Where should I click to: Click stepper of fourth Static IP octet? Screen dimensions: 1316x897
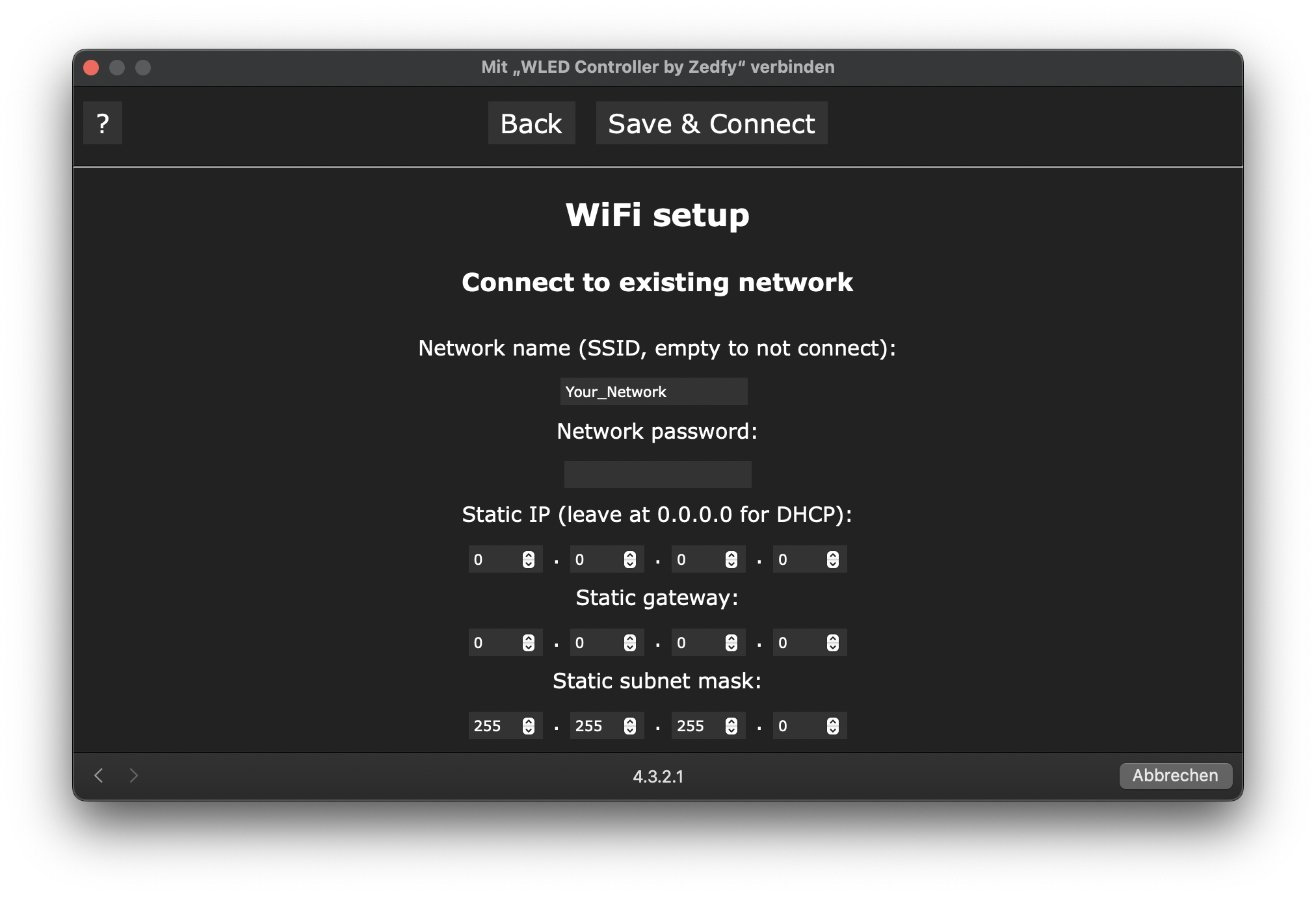click(832, 560)
